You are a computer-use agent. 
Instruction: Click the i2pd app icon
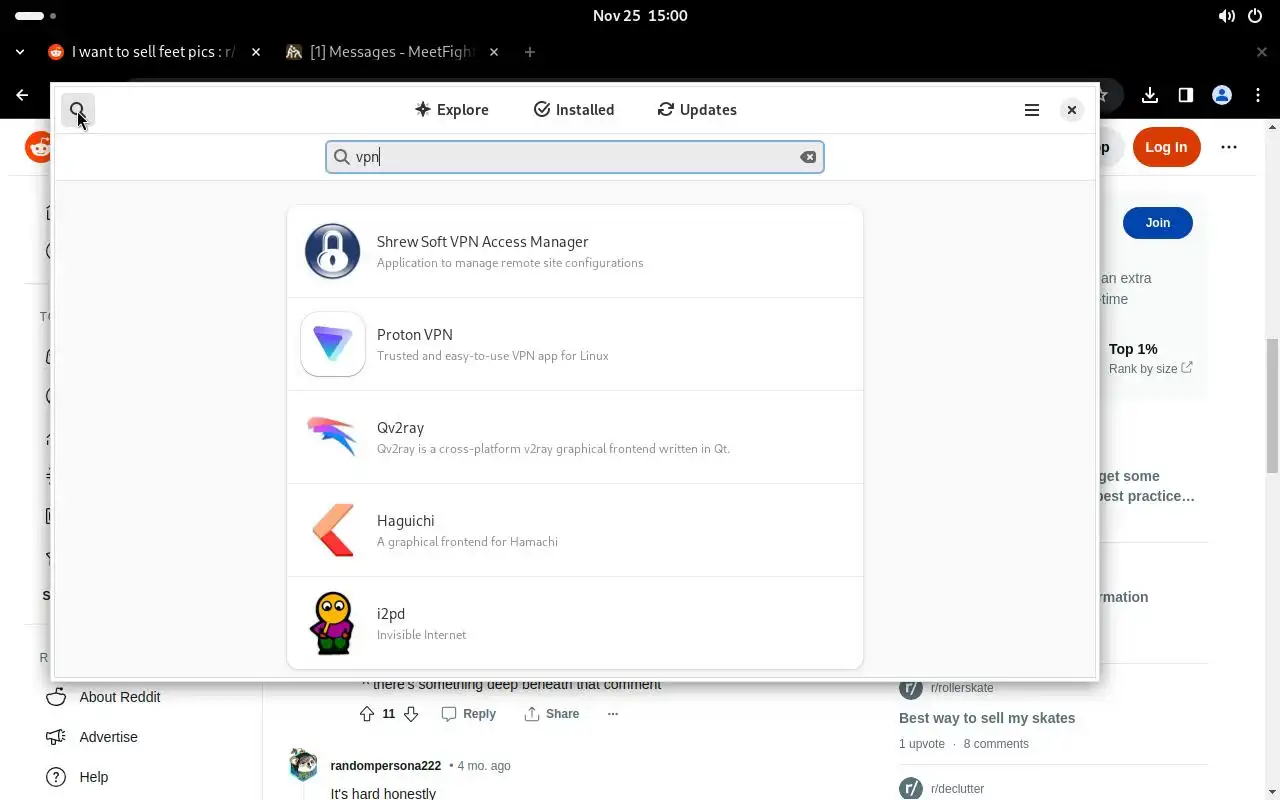click(x=332, y=623)
